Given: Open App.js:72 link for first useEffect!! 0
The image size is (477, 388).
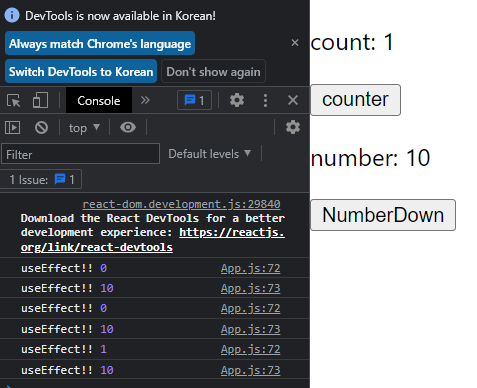Looking at the screenshot, I should coord(250,268).
